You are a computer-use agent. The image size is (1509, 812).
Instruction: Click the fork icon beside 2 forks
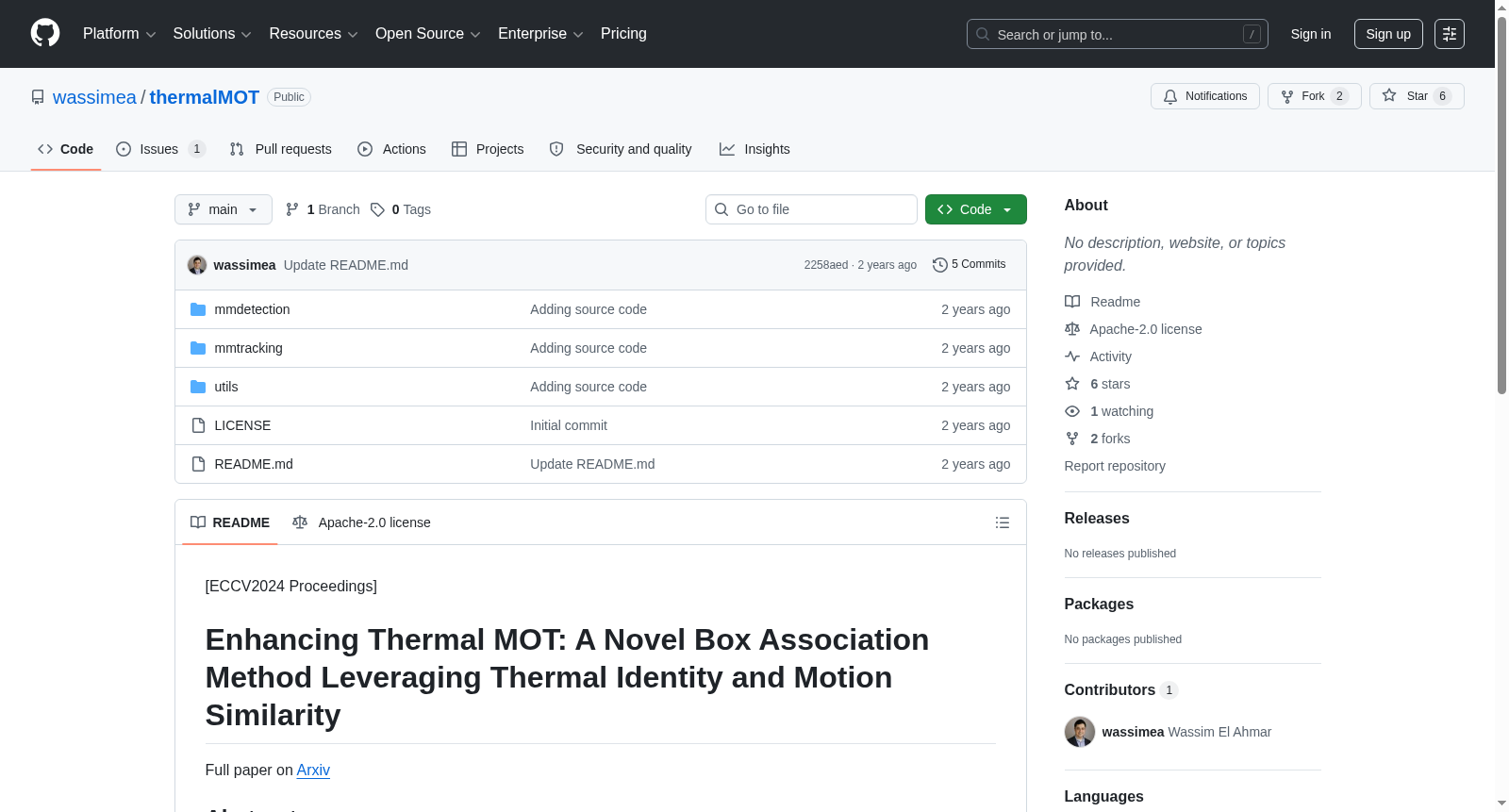pyautogui.click(x=1072, y=439)
